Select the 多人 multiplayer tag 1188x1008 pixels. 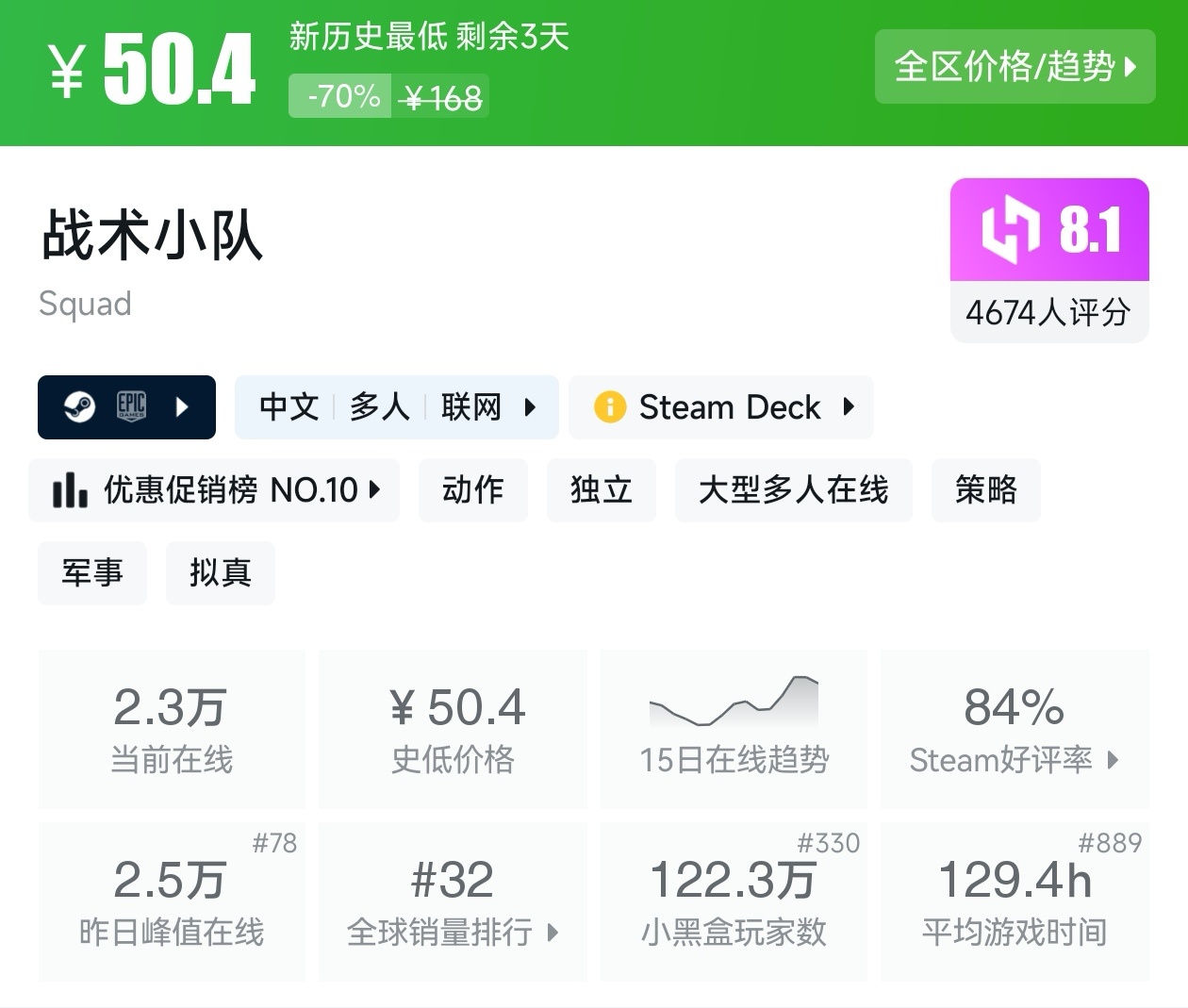(380, 407)
